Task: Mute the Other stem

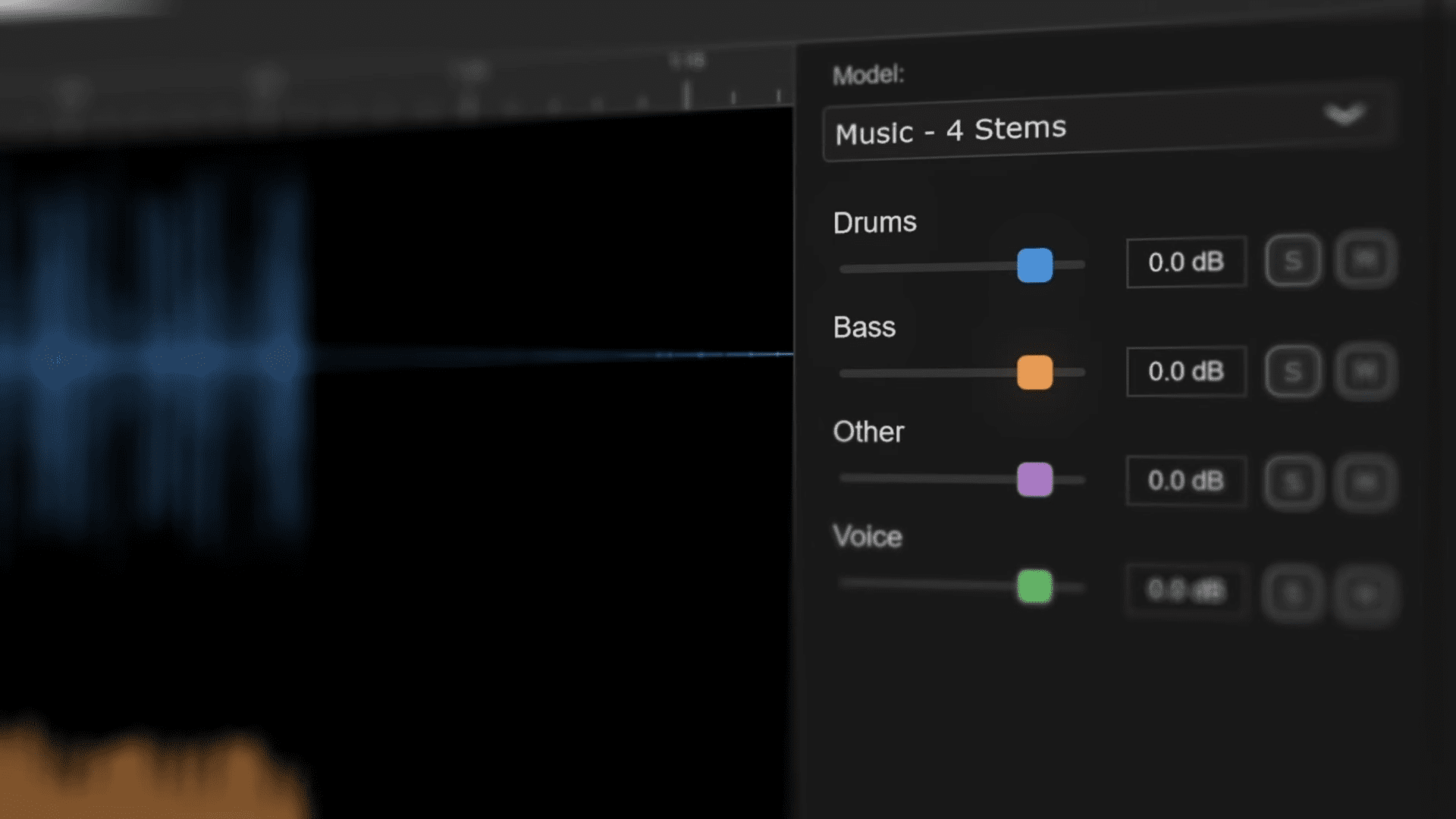Action: (x=1365, y=482)
